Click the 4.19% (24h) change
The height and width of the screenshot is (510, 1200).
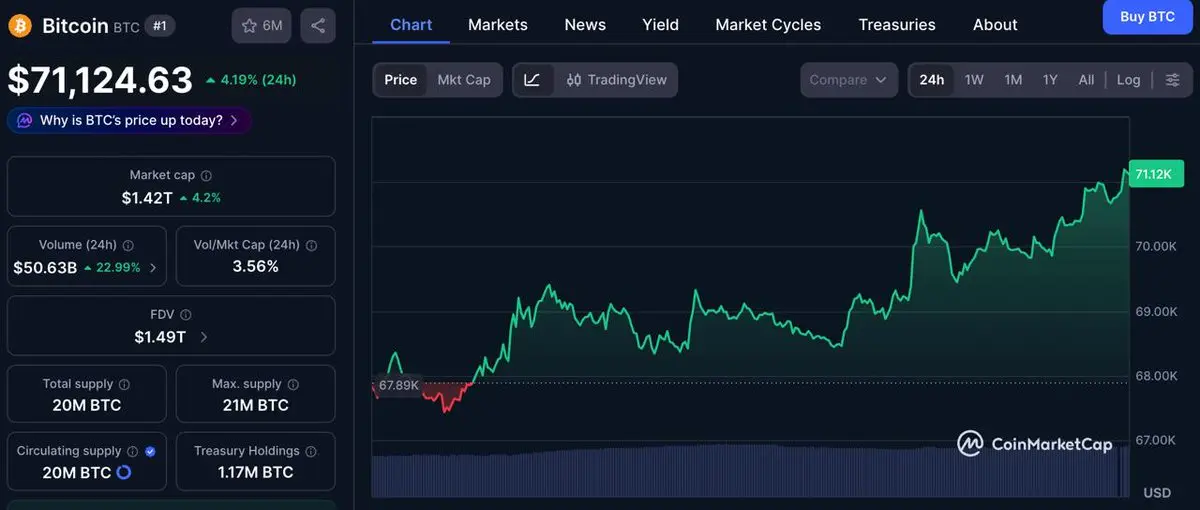pyautogui.click(x=250, y=80)
